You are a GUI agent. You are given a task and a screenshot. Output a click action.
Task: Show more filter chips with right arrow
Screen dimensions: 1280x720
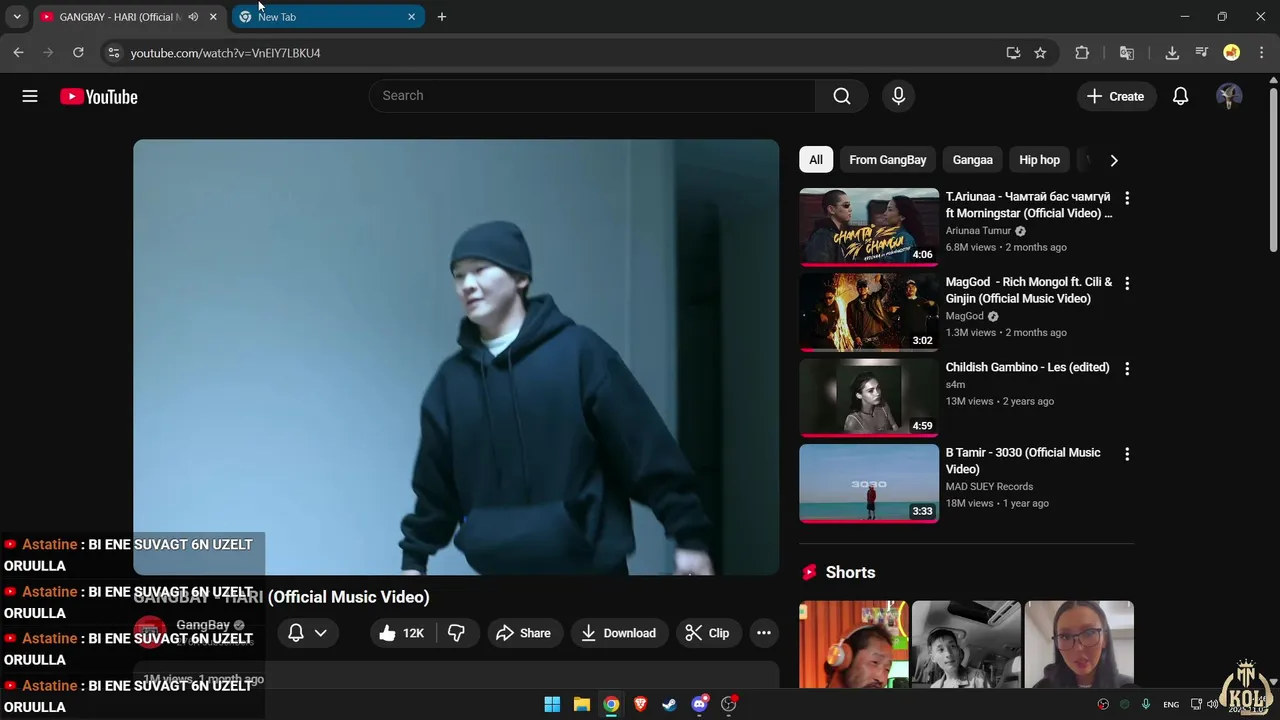[1114, 160]
